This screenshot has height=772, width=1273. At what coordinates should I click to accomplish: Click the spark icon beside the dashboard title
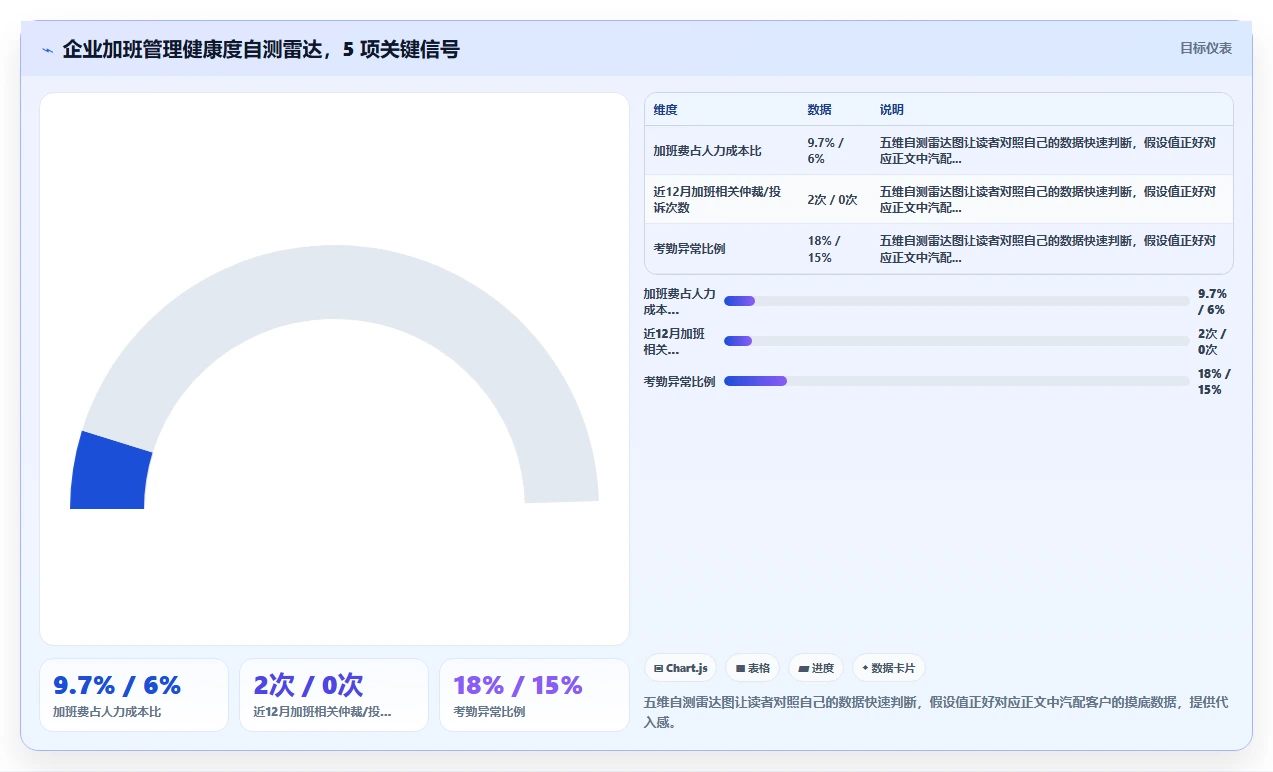pyautogui.click(x=48, y=50)
